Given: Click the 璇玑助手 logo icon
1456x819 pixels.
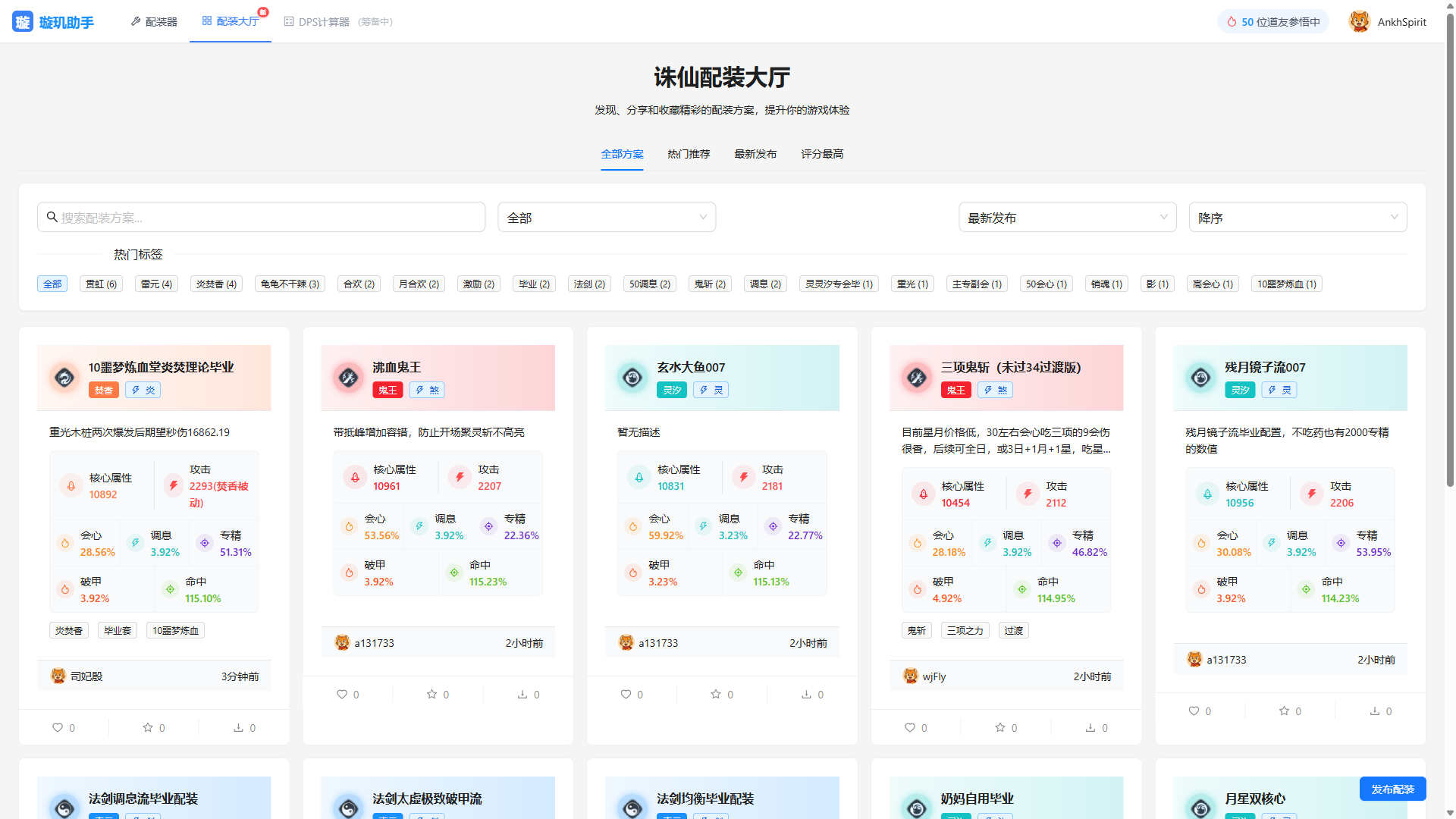Looking at the screenshot, I should pyautogui.click(x=23, y=22).
